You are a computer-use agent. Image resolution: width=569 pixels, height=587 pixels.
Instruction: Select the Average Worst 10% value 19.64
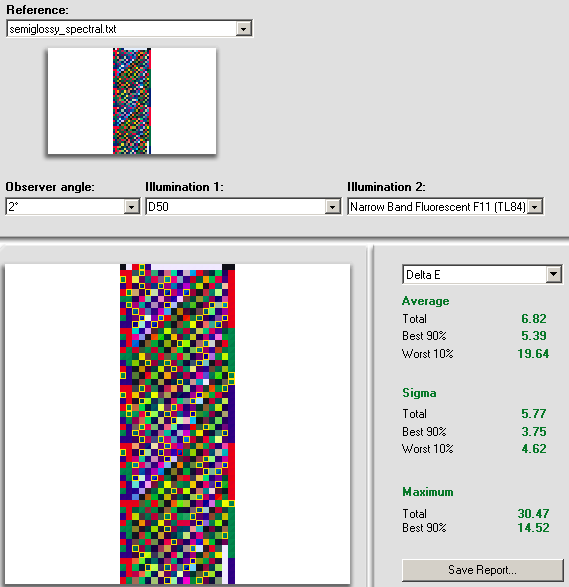click(533, 354)
